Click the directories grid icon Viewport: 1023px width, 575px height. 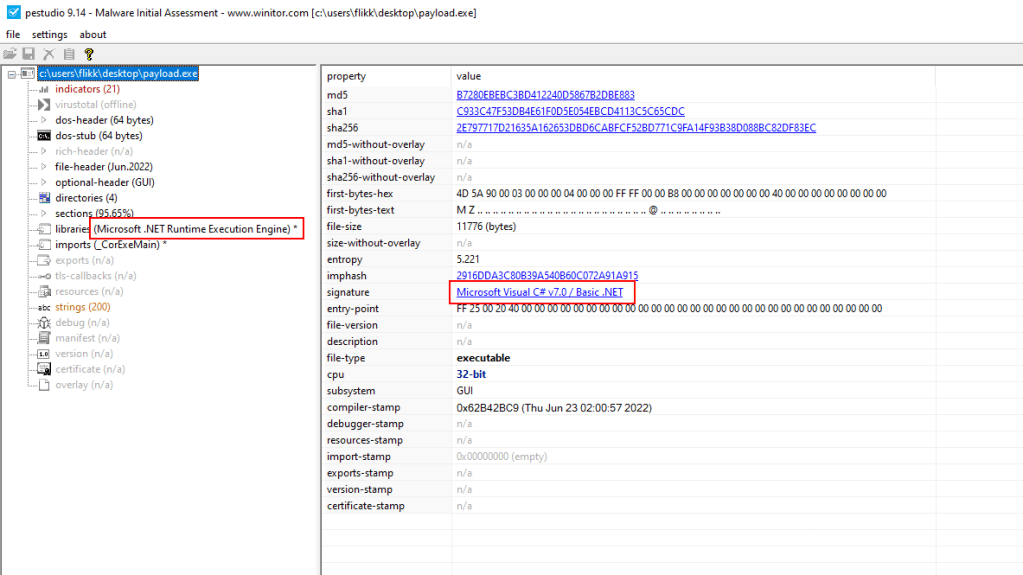43,198
